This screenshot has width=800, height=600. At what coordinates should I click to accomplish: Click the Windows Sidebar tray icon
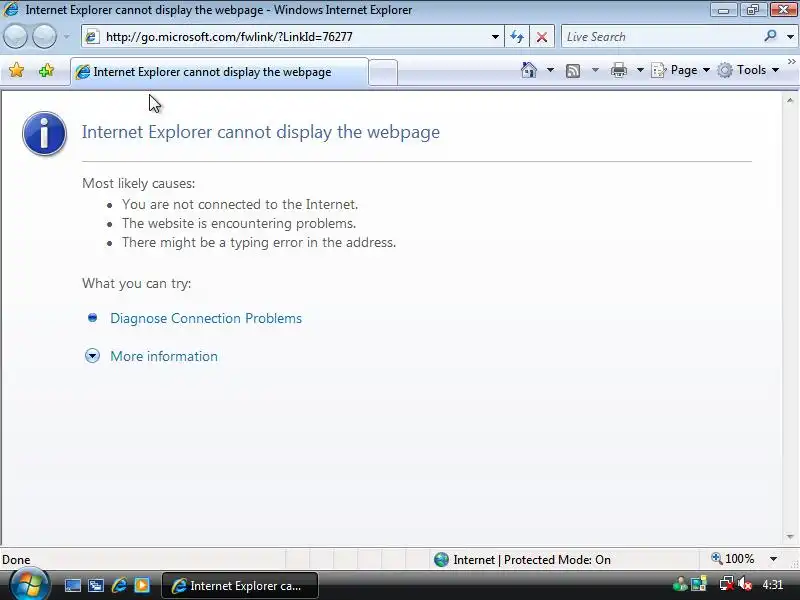click(x=699, y=583)
